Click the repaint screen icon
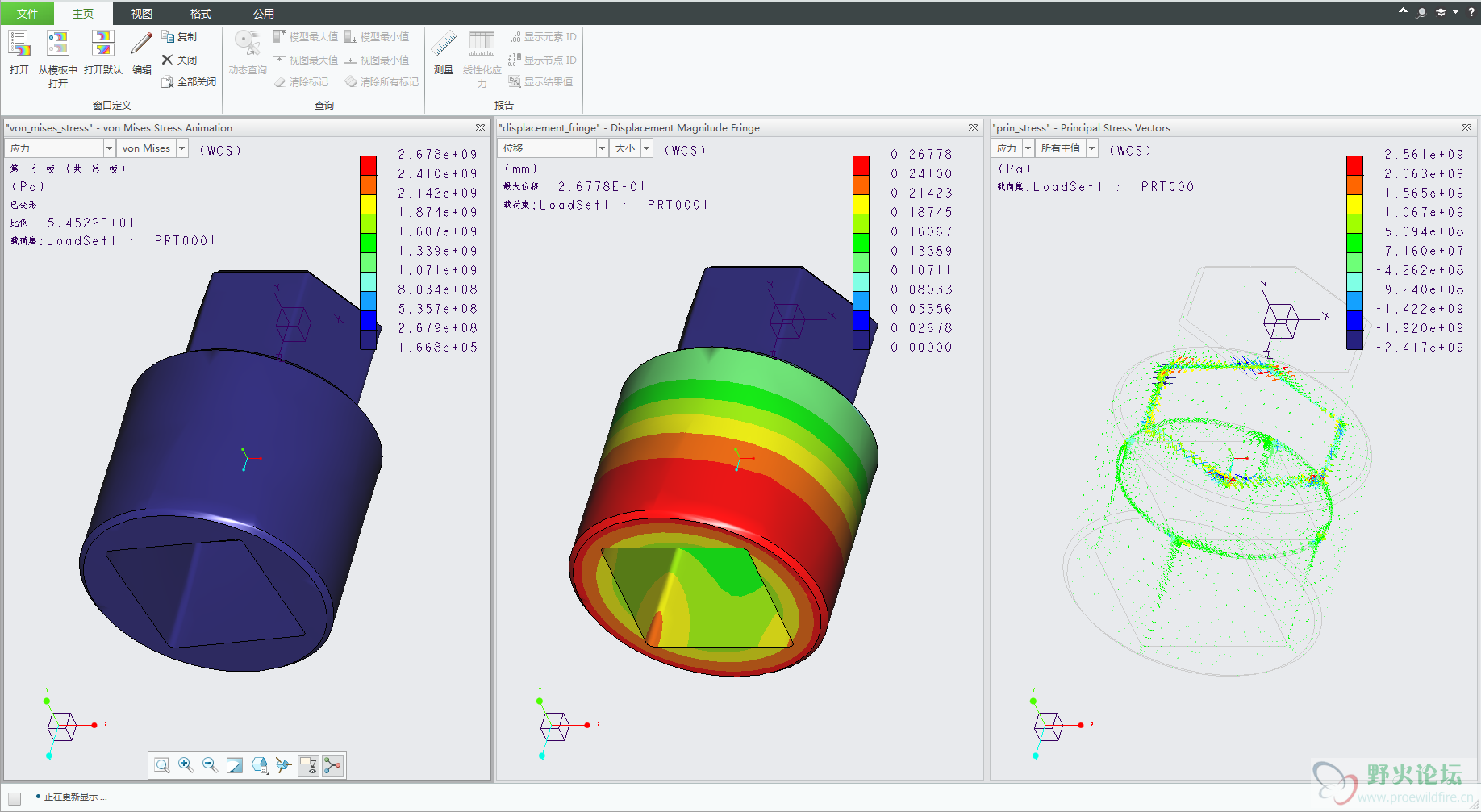Viewport: 1481px width, 812px height. click(235, 765)
